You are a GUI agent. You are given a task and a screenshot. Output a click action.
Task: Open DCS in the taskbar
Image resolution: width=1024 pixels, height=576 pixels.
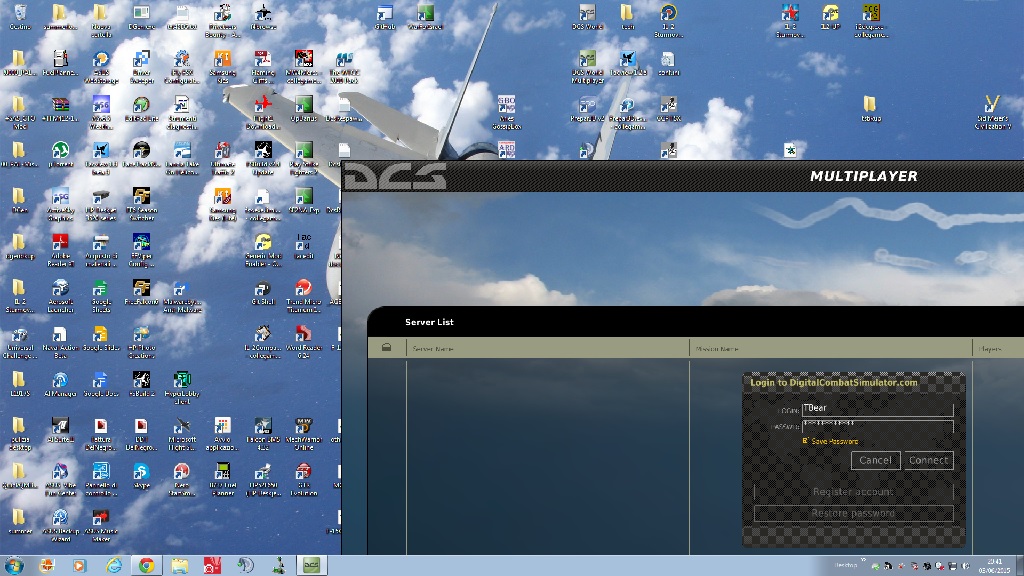(x=312, y=565)
